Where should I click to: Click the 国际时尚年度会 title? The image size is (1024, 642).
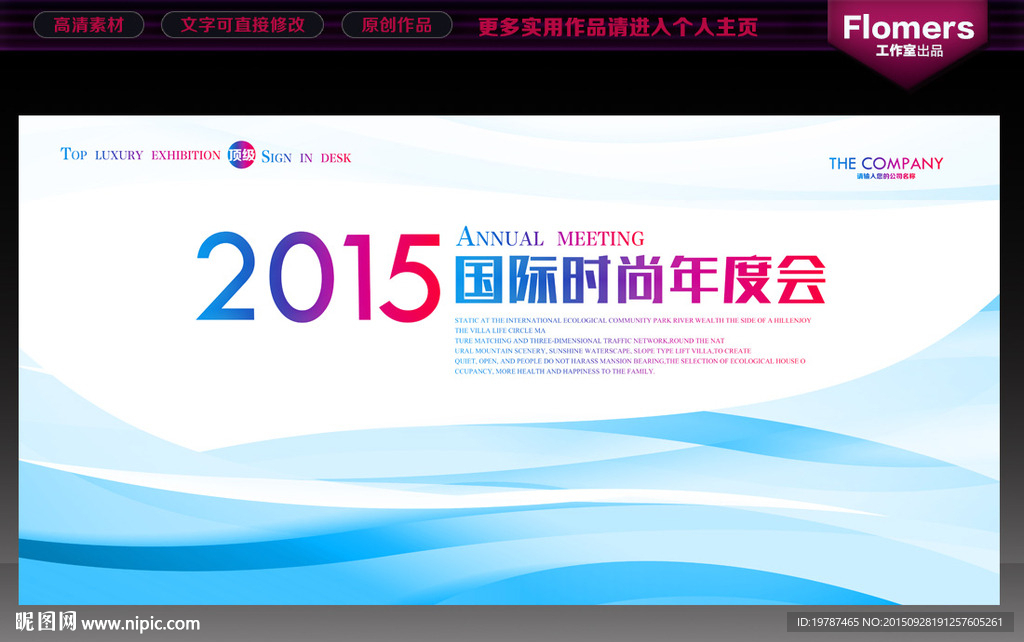click(640, 280)
